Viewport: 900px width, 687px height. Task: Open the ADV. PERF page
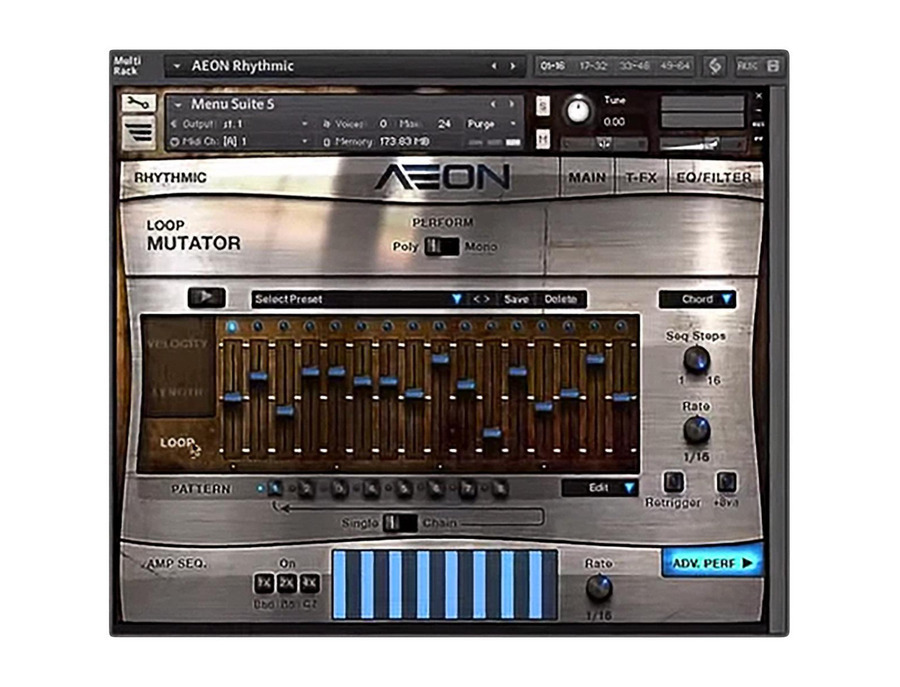(712, 563)
